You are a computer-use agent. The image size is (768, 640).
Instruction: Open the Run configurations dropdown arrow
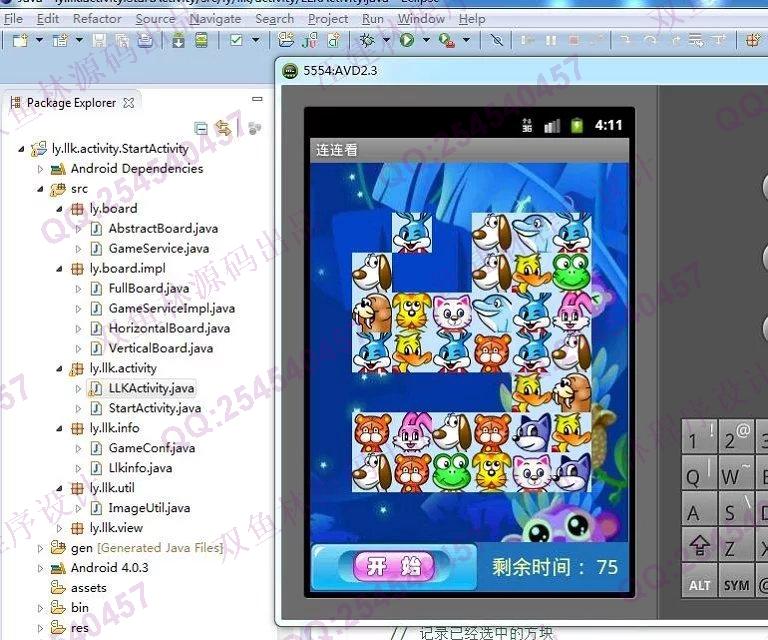point(426,40)
